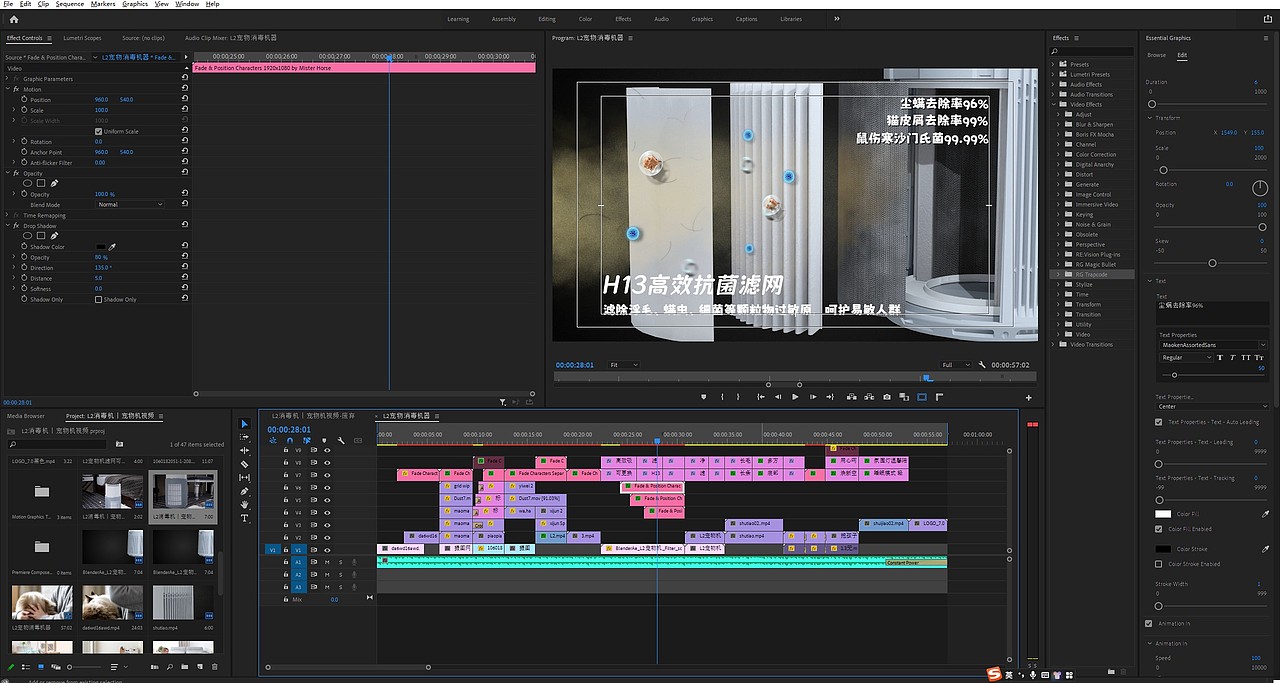Select the Type tool
Viewport: 1280px width, 683px height.
point(245,518)
